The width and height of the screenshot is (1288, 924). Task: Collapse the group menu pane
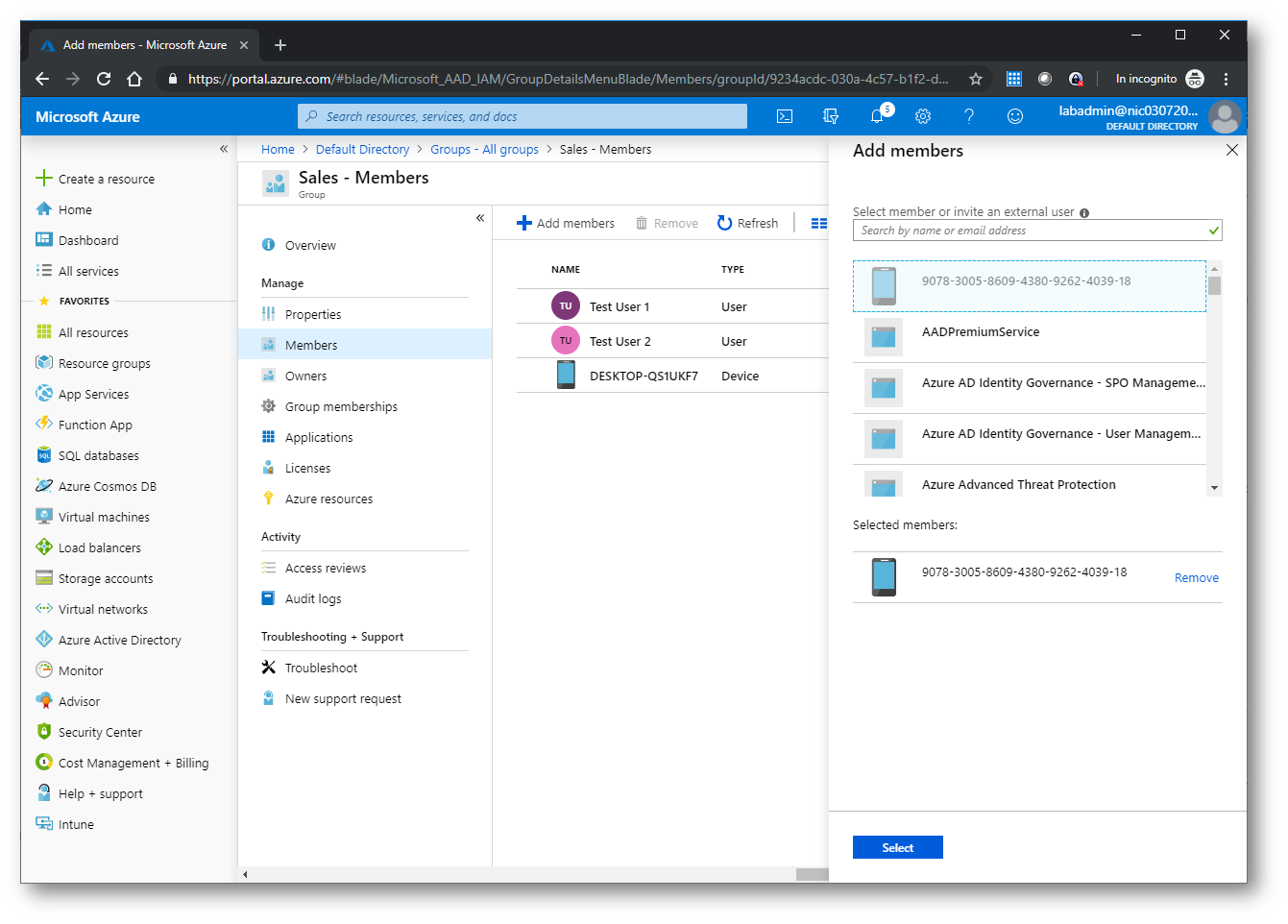[x=480, y=218]
